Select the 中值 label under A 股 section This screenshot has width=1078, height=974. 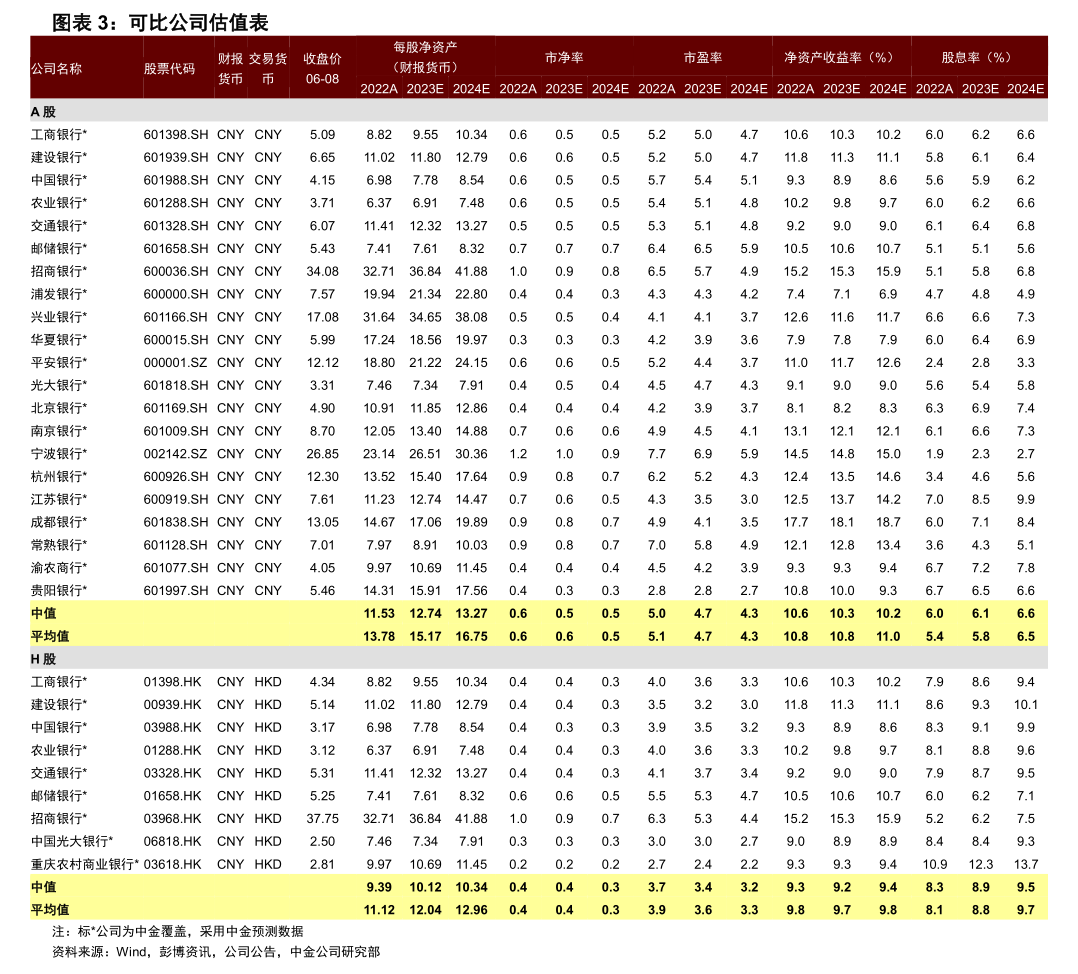point(44,613)
